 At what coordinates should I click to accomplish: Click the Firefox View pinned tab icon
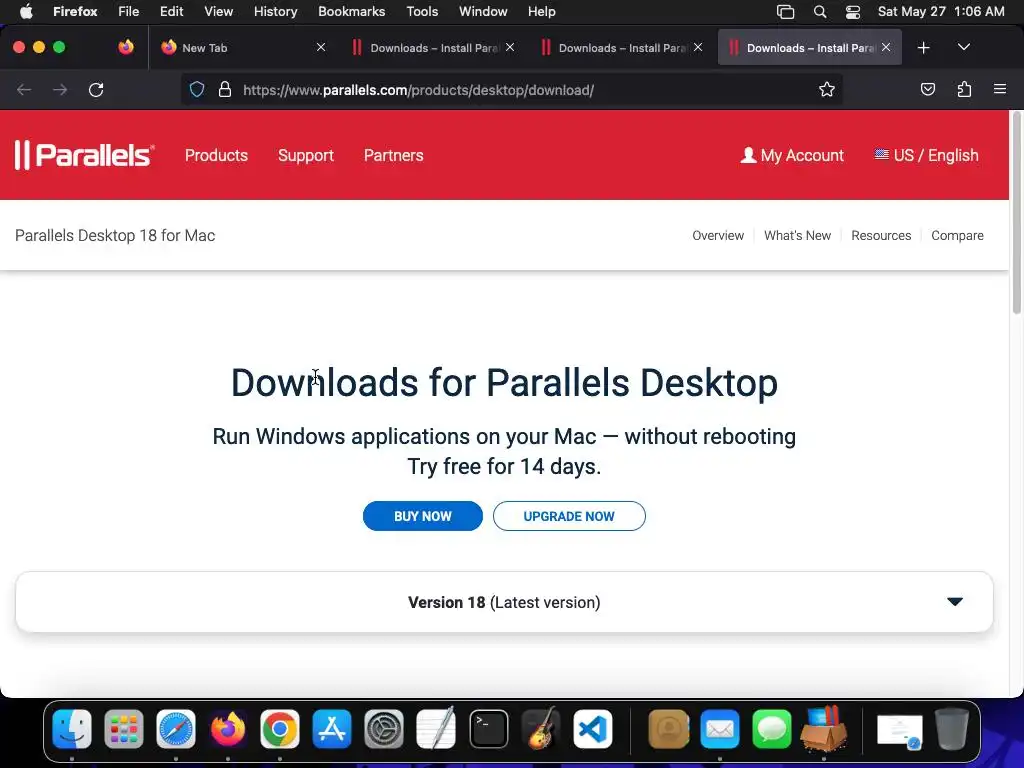(x=126, y=47)
